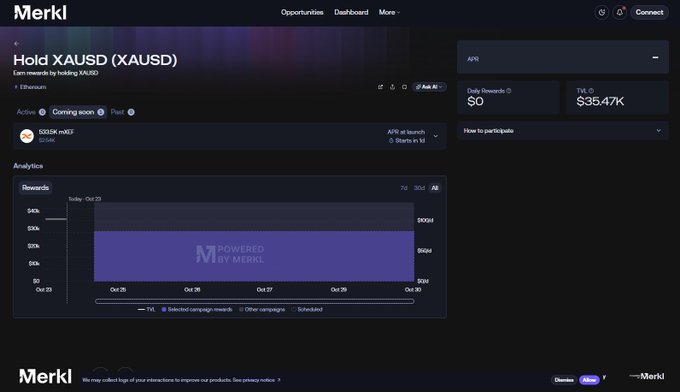Viewport: 680px width, 392px height.
Task: Switch to the Coming soon tab
Action: [x=78, y=112]
